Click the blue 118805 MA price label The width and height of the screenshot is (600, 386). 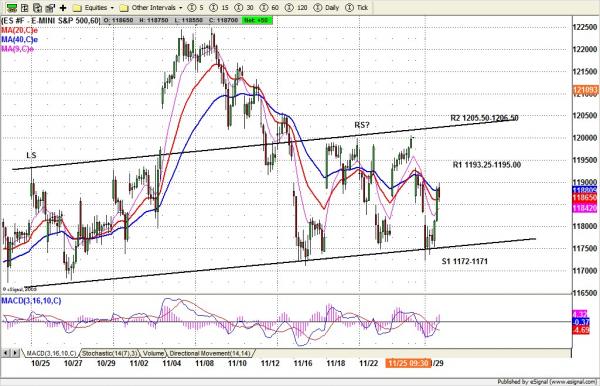tap(585, 190)
